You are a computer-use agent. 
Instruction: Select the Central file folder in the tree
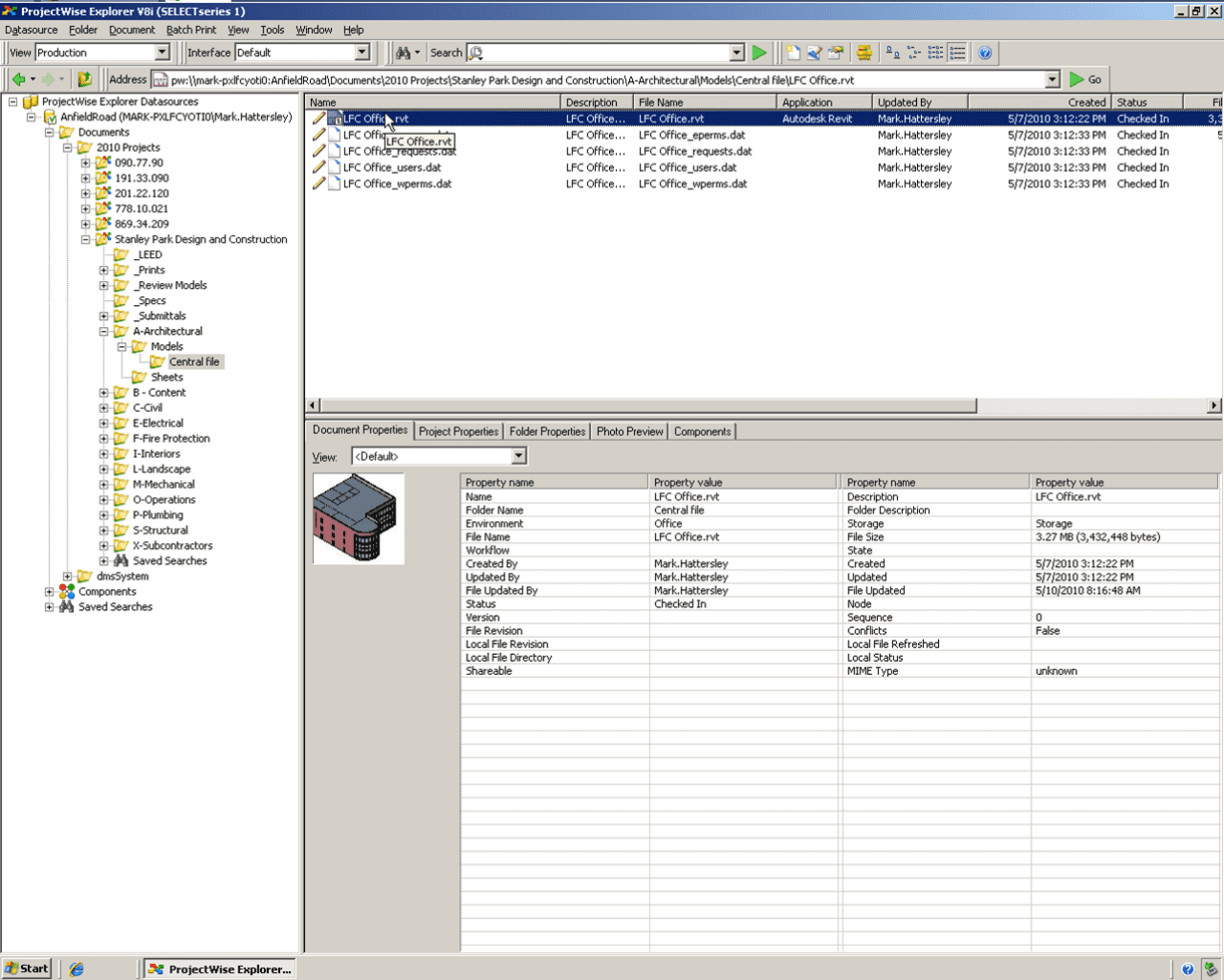point(193,361)
